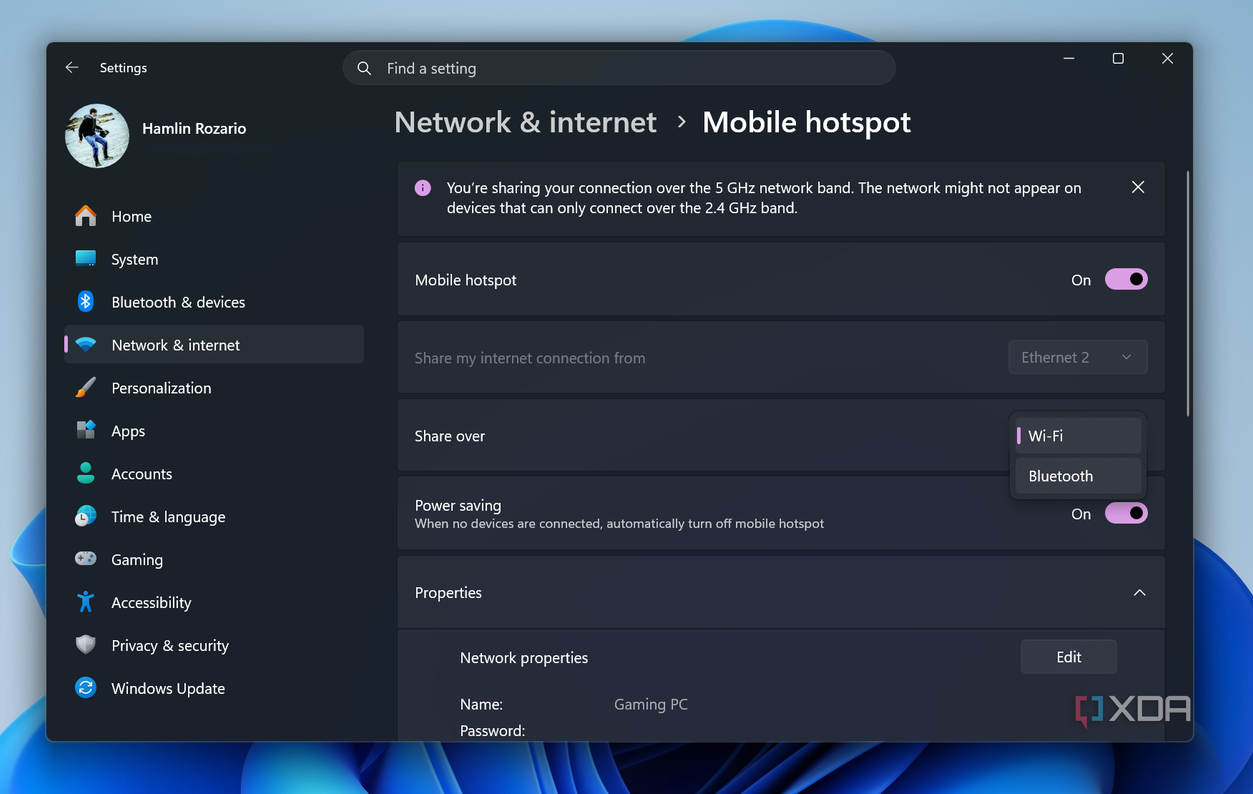1253x794 pixels.
Task: Click the Network & internet Wi-Fi icon
Action: [86, 345]
